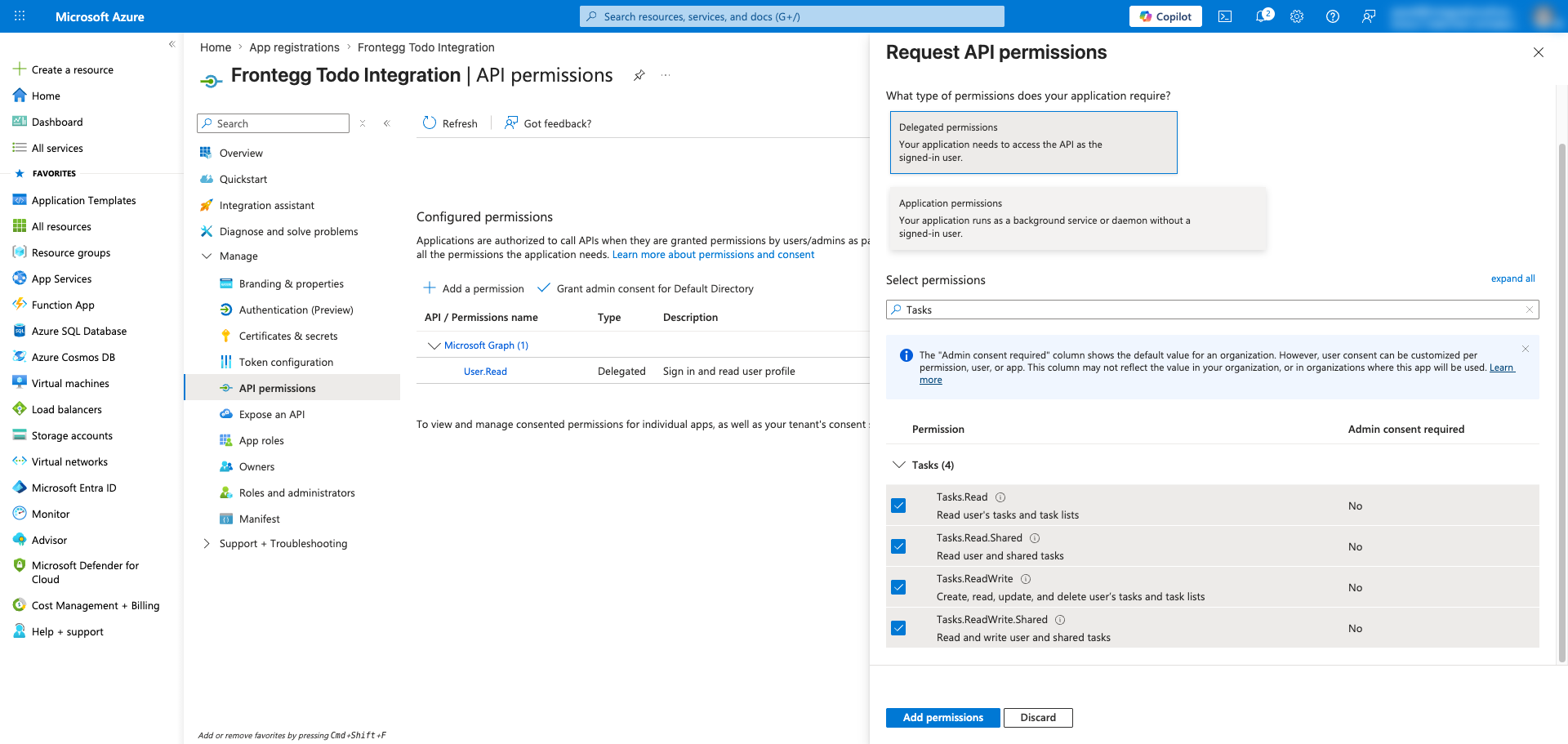This screenshot has height=744, width=1568.
Task: Click the resource menu Search box
Action: click(x=273, y=123)
